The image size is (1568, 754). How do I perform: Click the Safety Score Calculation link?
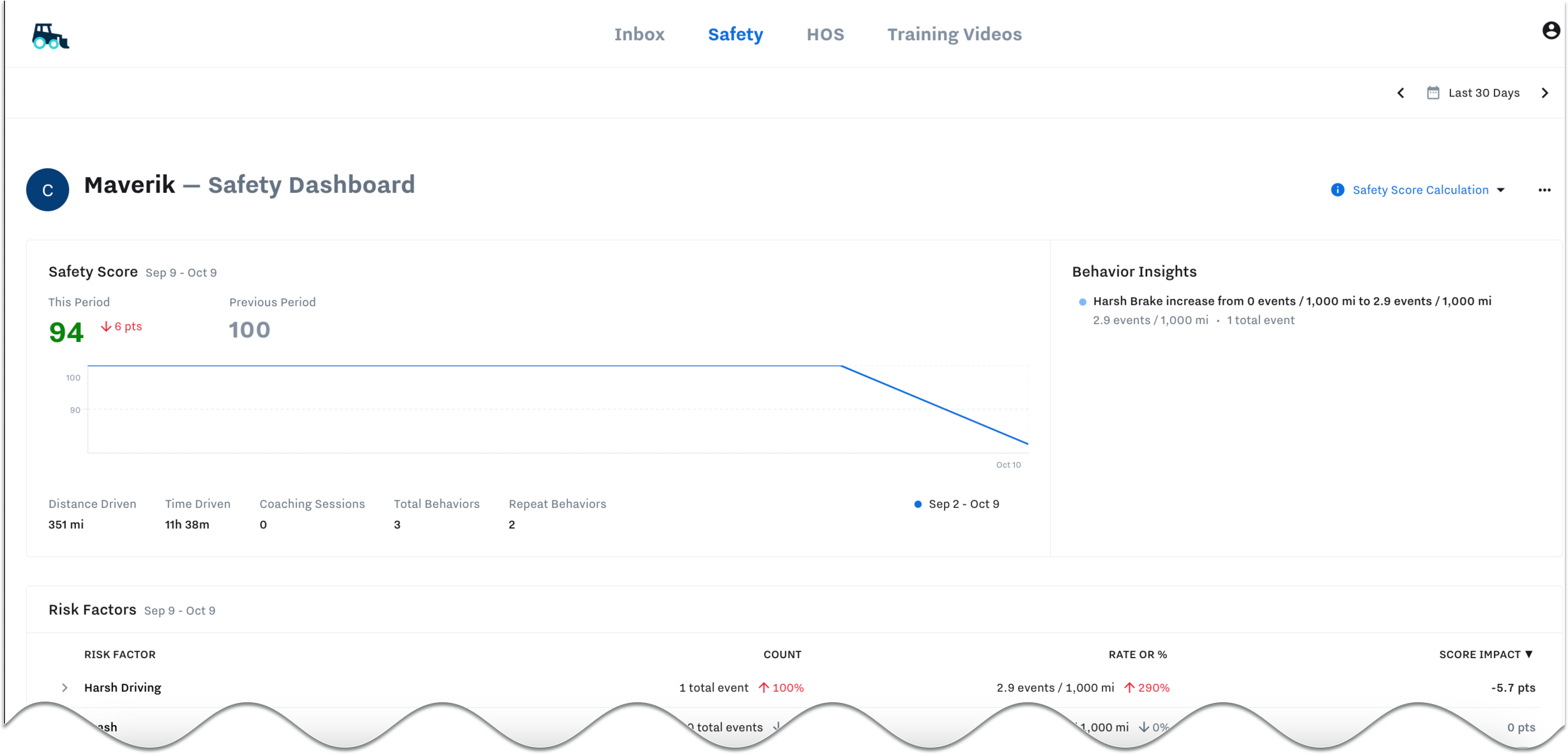[1420, 189]
